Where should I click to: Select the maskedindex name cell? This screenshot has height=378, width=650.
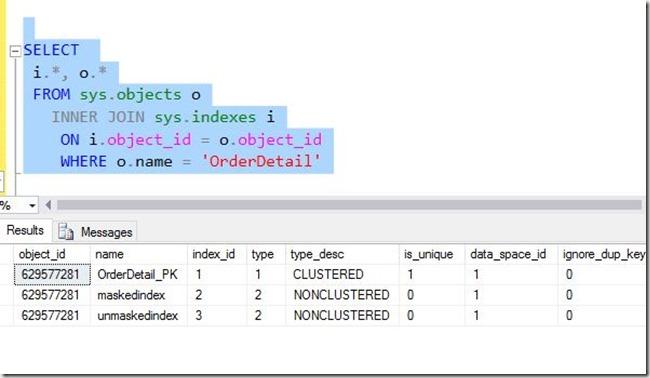(138, 295)
